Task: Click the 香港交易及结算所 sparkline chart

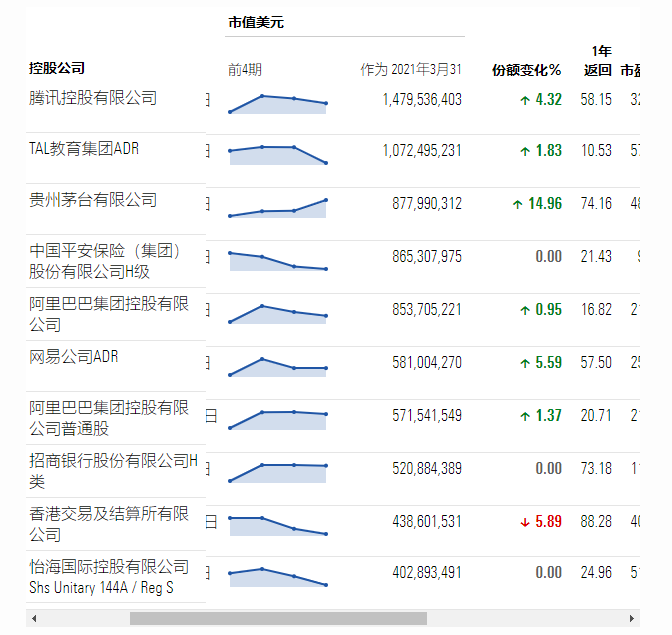Action: click(x=277, y=525)
